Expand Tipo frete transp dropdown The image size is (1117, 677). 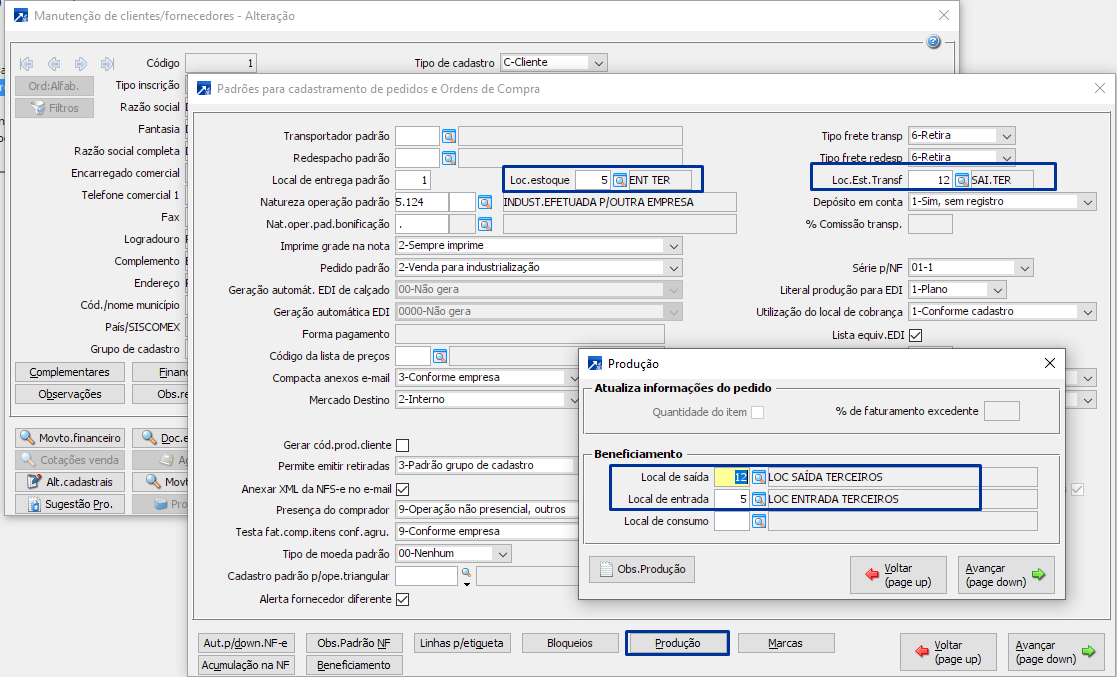(x=1006, y=136)
